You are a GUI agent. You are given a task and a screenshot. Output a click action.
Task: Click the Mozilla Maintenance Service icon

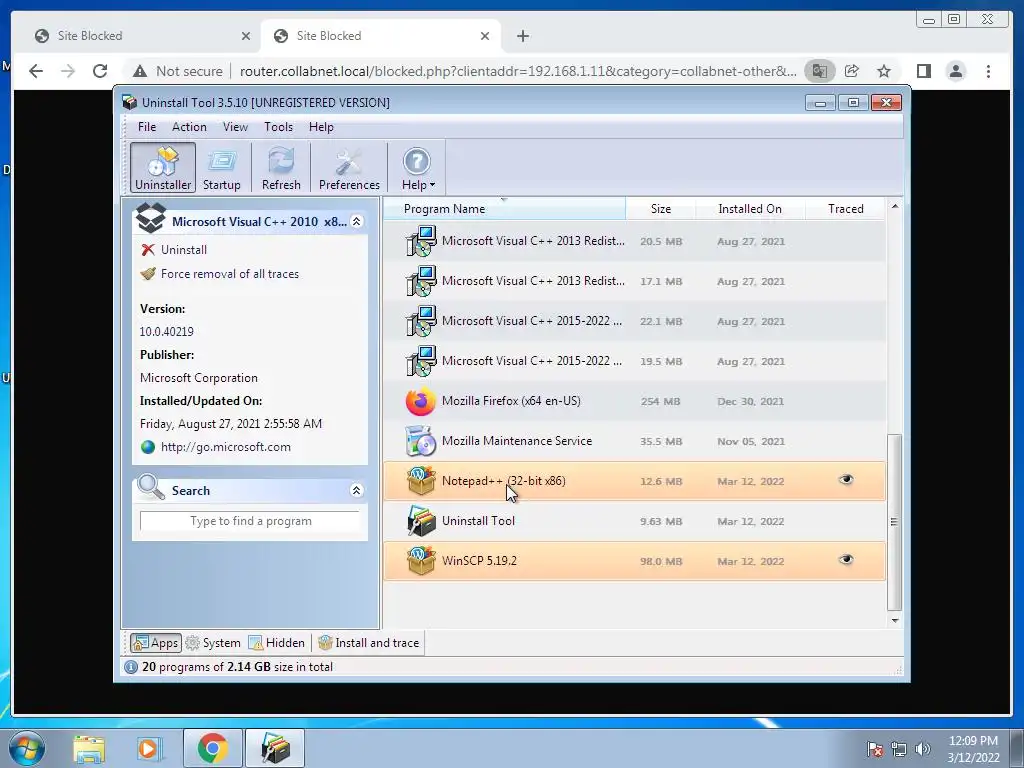tap(421, 441)
